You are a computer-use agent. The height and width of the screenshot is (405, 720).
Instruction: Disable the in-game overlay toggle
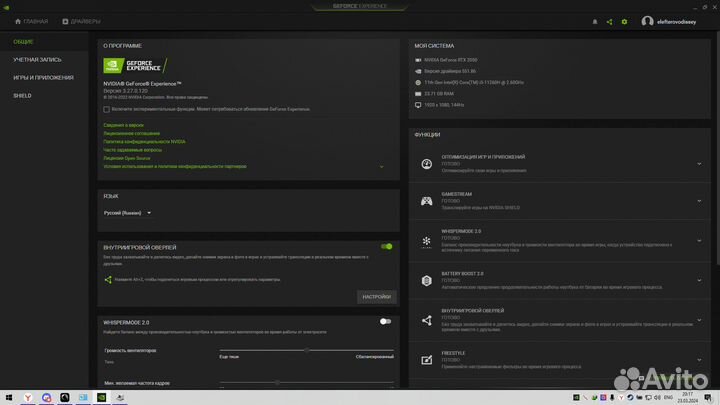(x=386, y=246)
